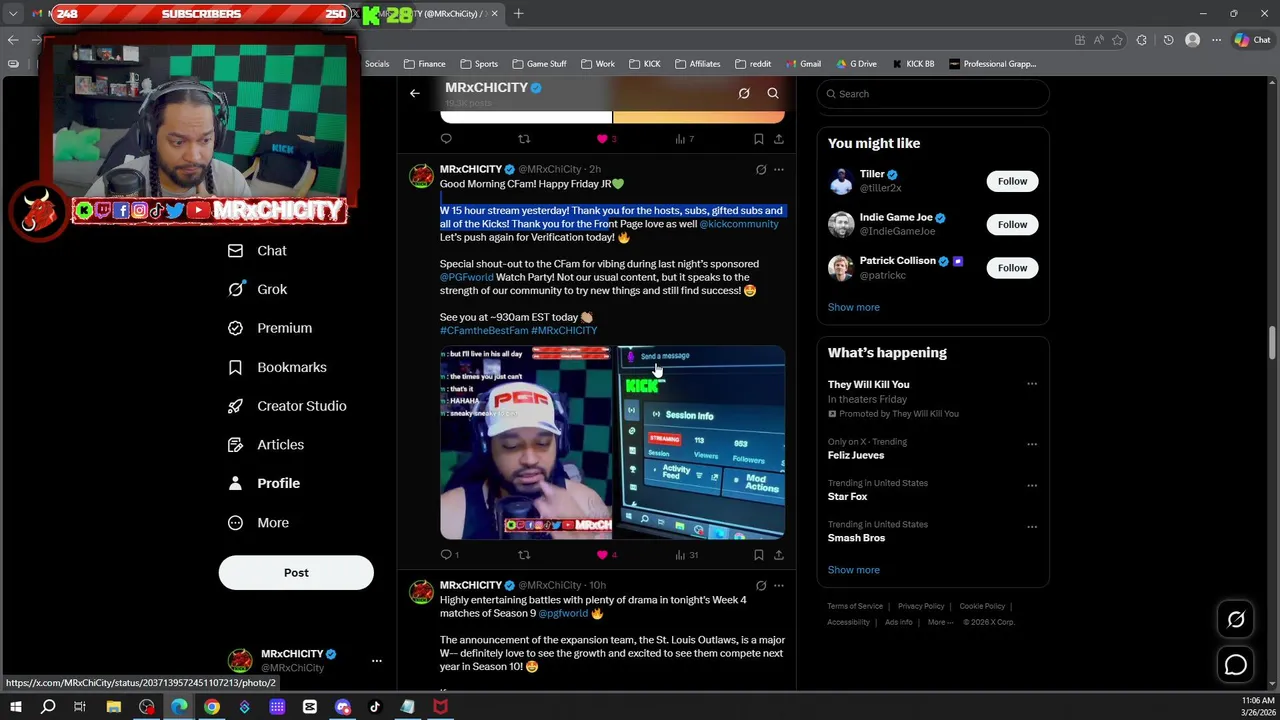Screen dimensions: 1280x720
Task: Go to Profile in the sidebar
Action: 264,483
